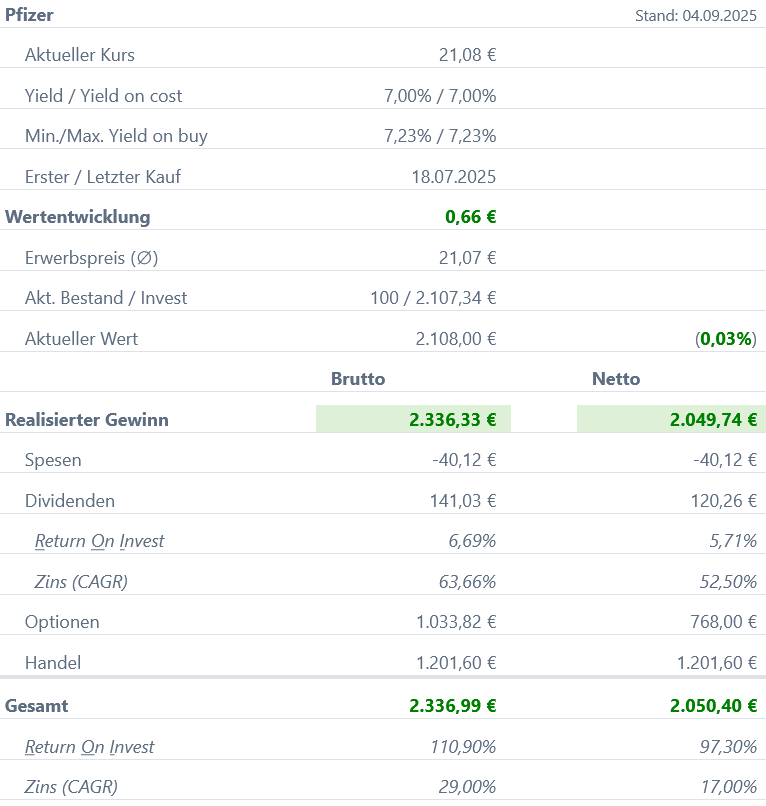Click the 'Spesen' row label
Viewport: 766px width, 806px height.
click(53, 460)
